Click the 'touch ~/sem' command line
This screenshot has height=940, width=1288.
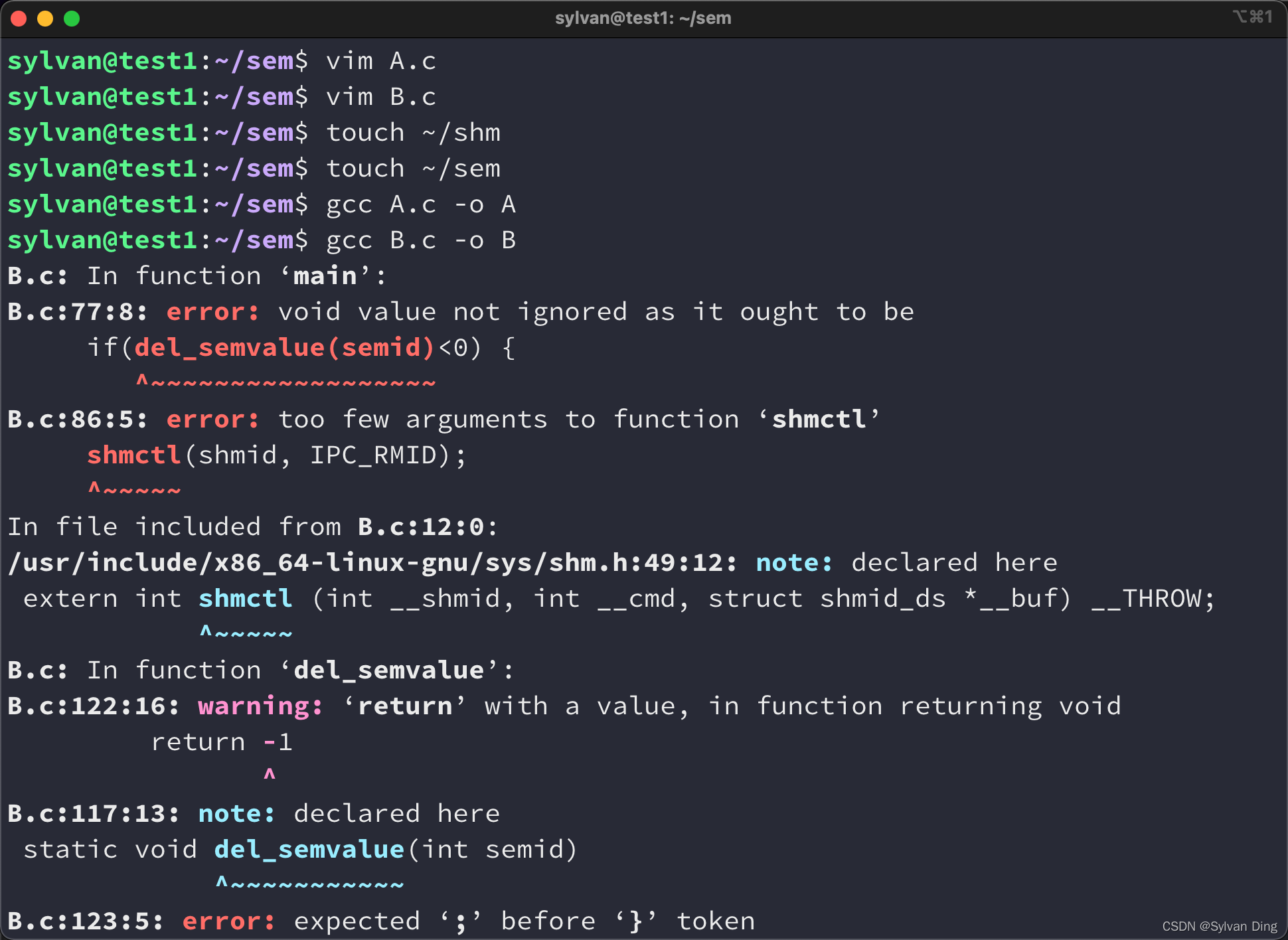click(413, 169)
